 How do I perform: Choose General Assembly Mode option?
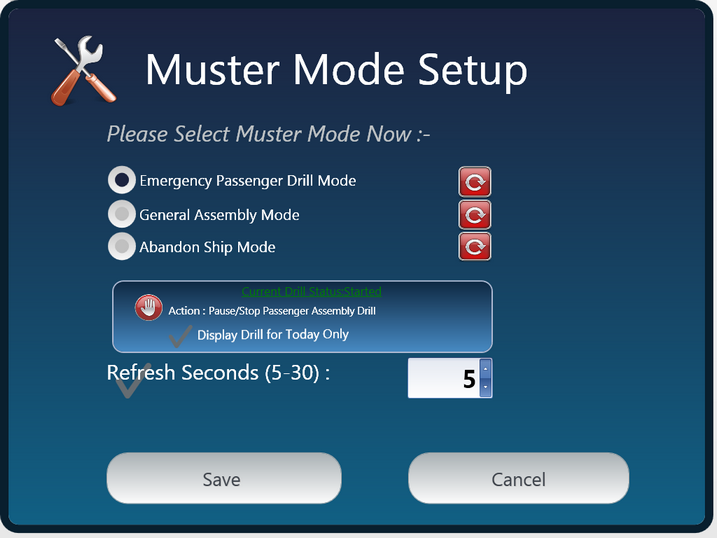pyautogui.click(x=122, y=214)
